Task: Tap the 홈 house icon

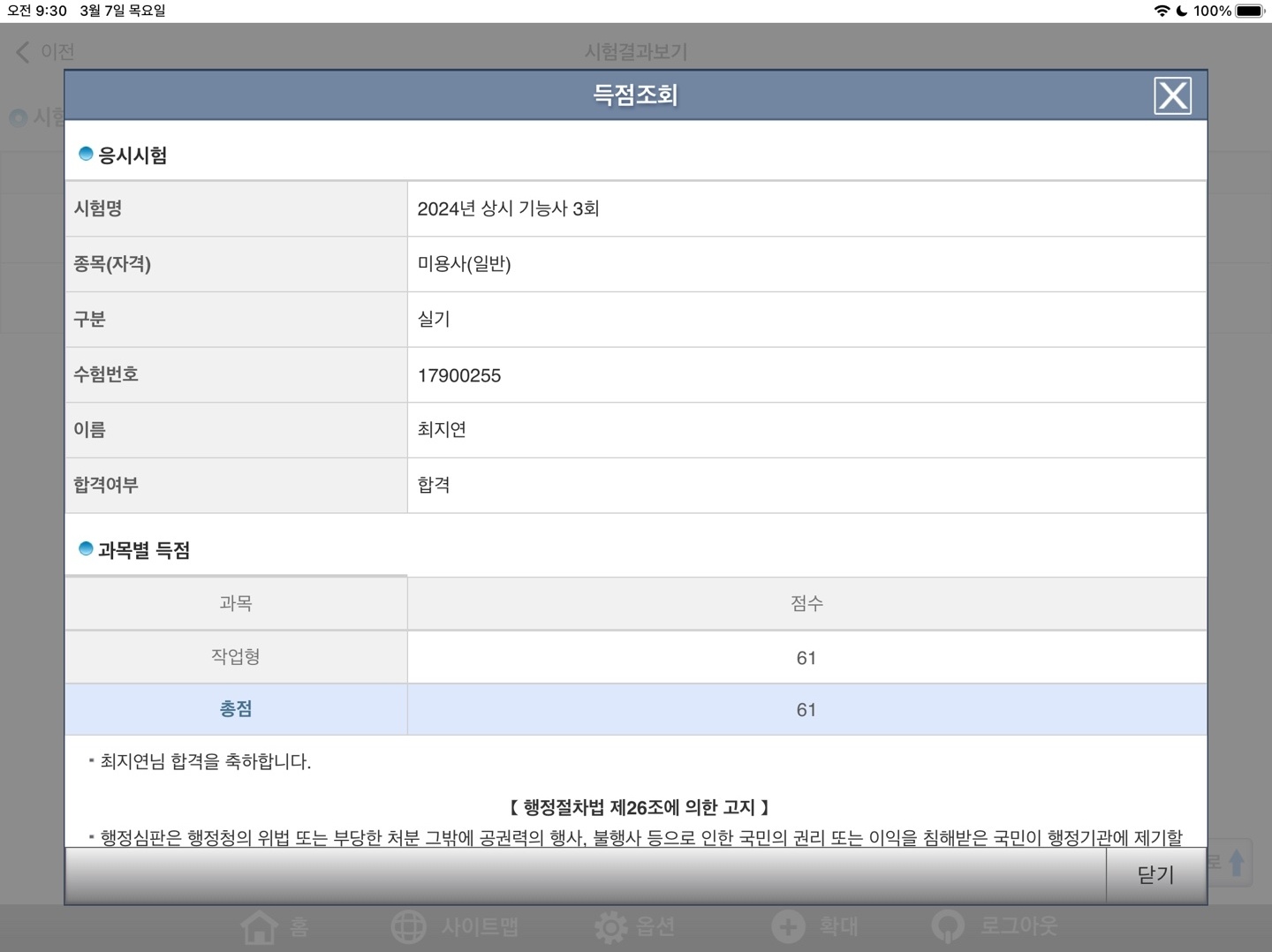Action: (260, 926)
